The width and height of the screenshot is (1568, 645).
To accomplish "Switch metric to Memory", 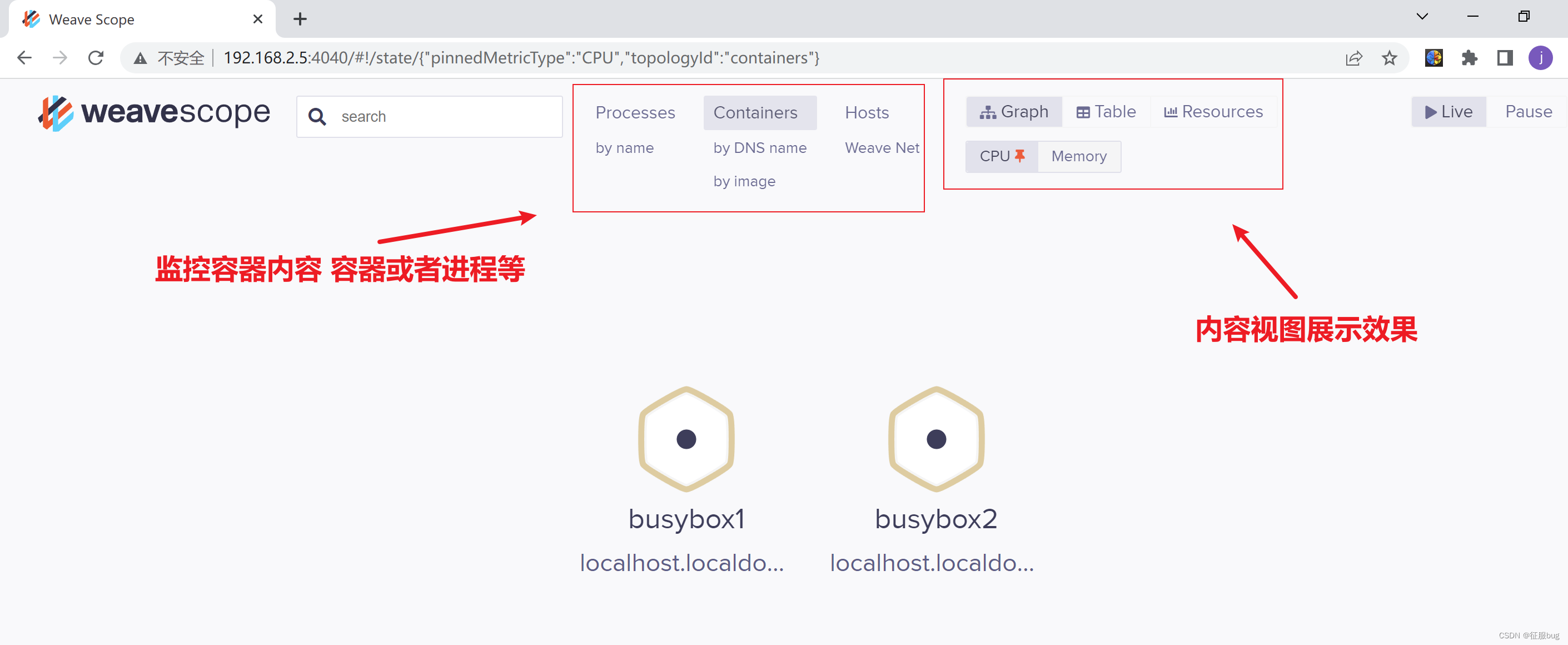I will tap(1079, 157).
